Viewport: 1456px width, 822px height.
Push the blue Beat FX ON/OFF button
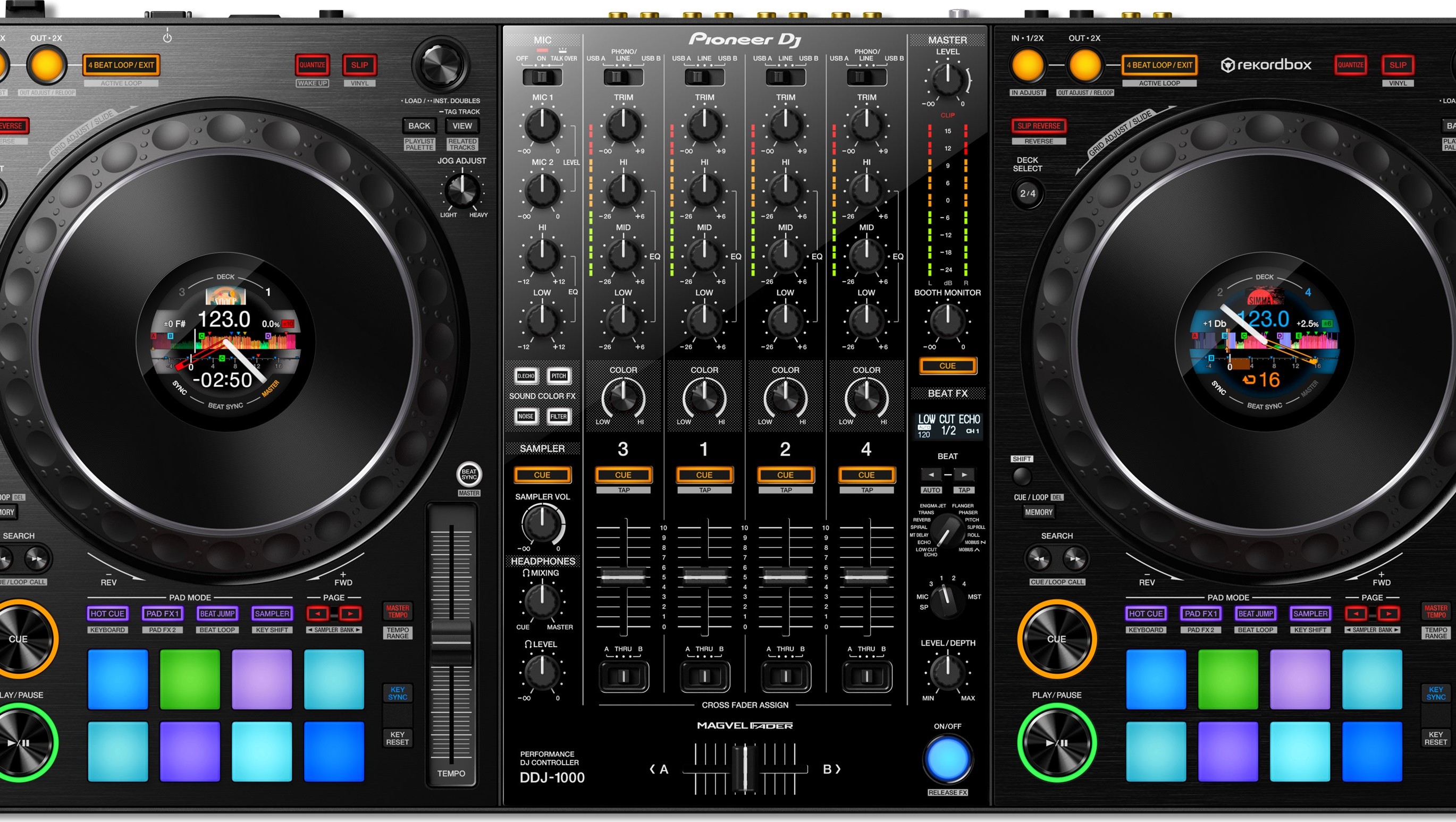[x=948, y=759]
